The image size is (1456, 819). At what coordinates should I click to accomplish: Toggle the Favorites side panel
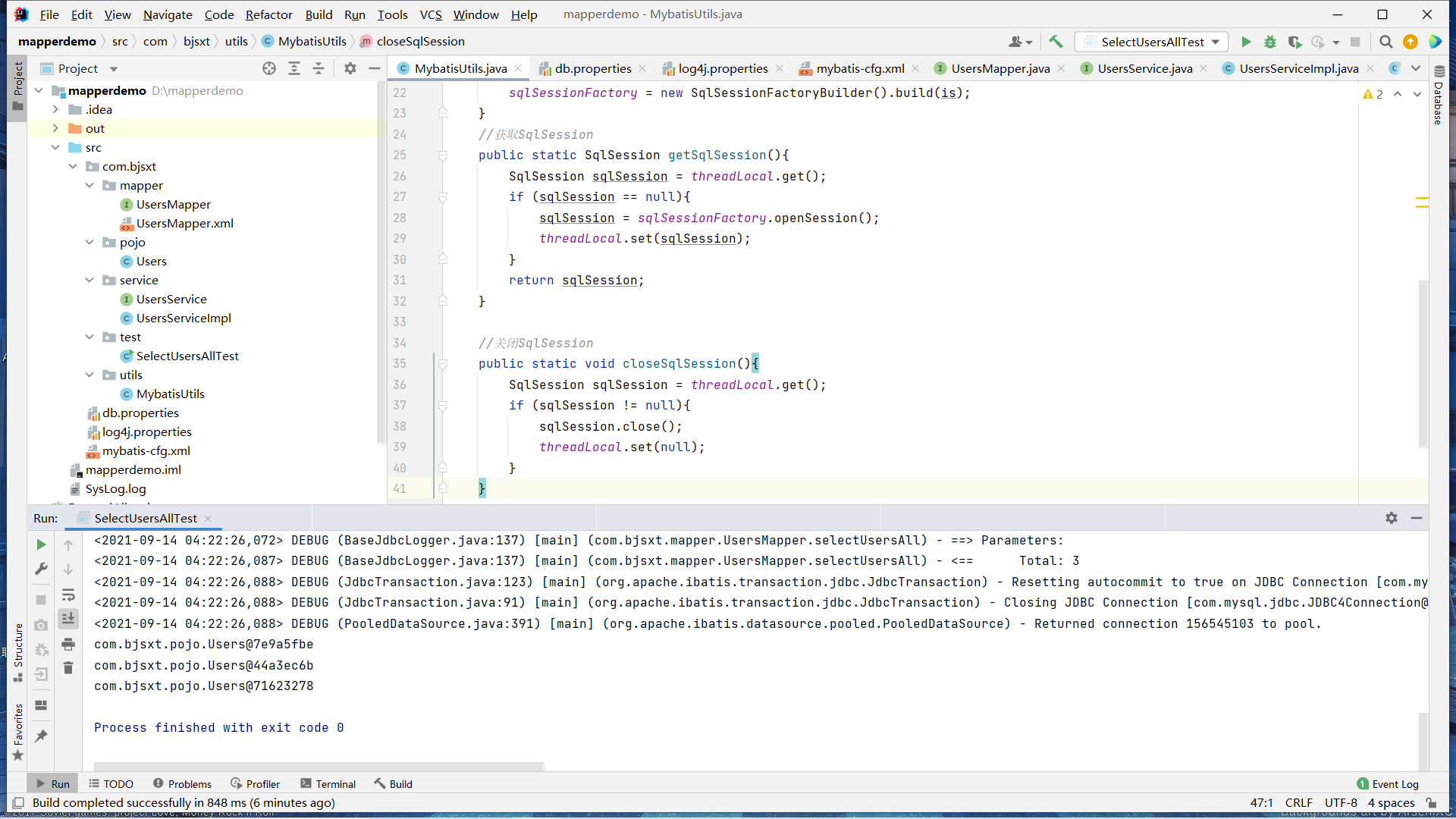(18, 733)
